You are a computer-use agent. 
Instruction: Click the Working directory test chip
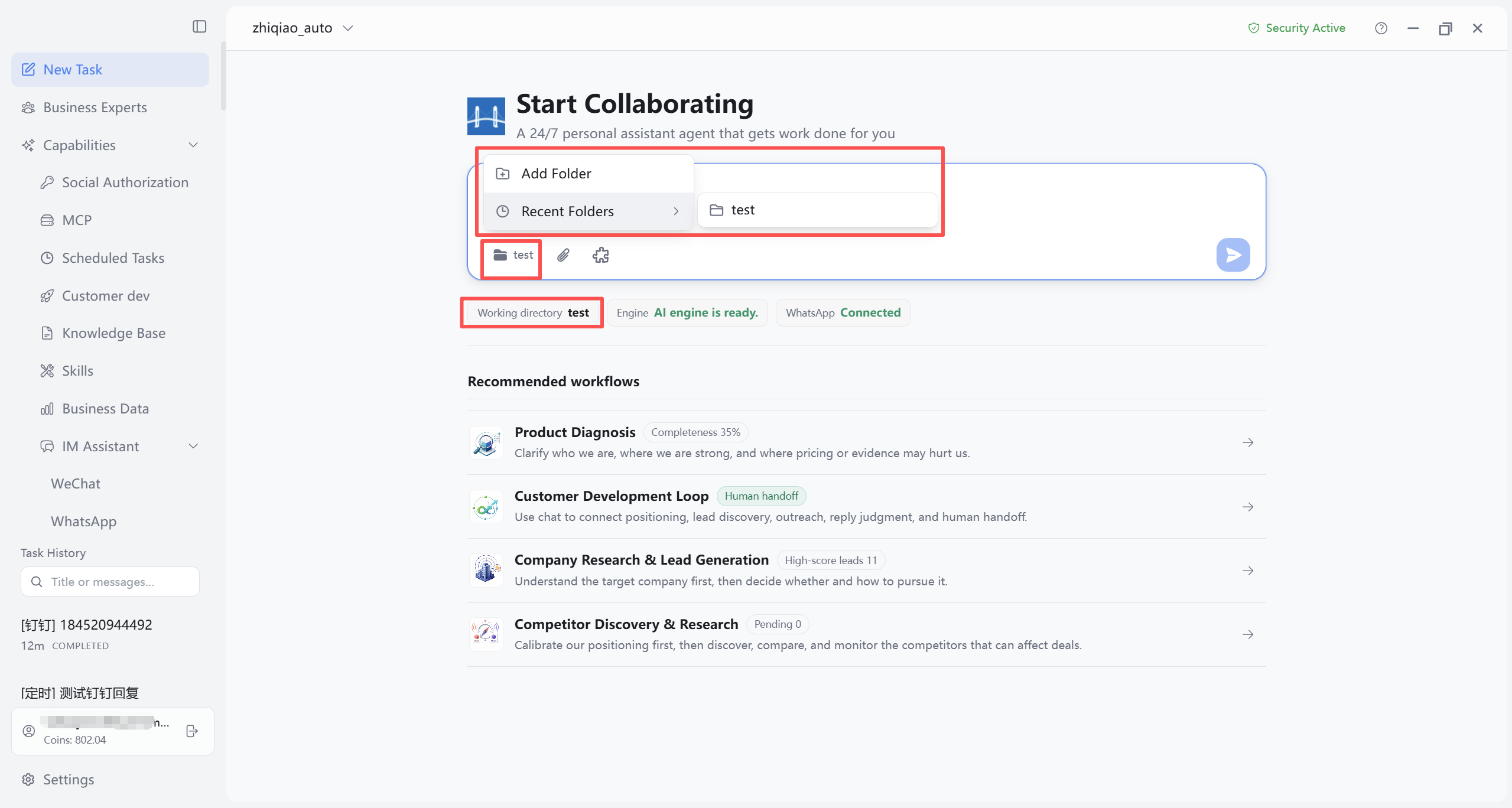coord(533,313)
